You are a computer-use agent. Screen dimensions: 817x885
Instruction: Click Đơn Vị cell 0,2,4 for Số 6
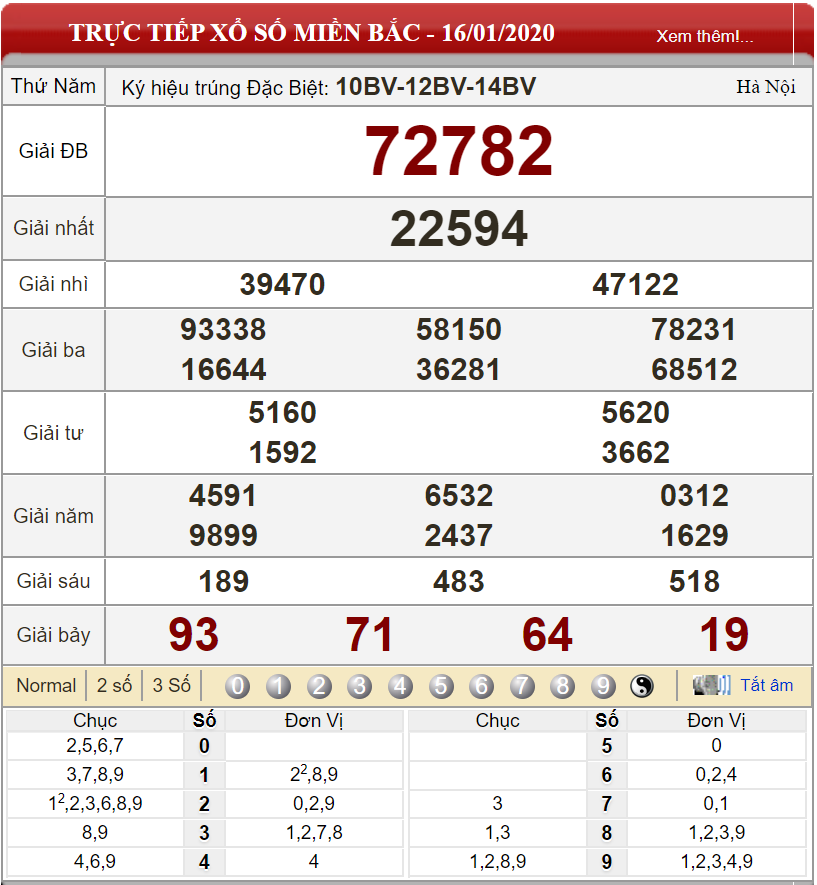[717, 774]
